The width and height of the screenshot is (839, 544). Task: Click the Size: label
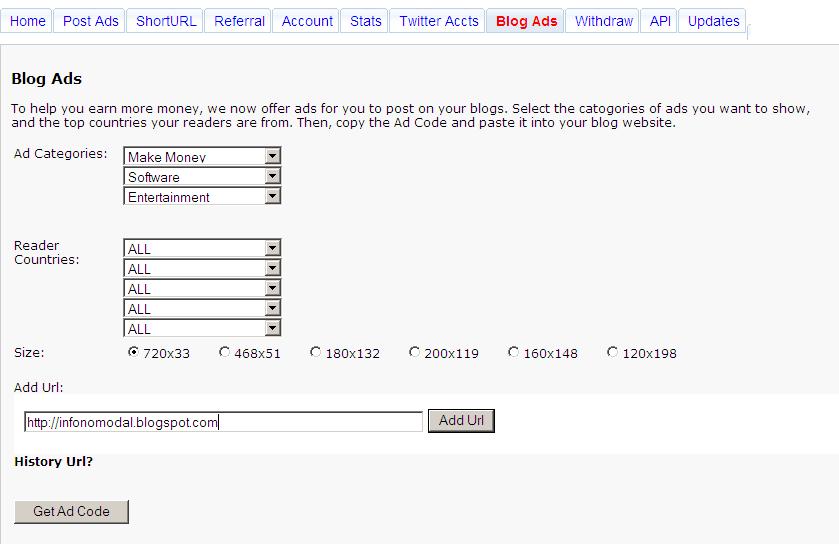29,353
